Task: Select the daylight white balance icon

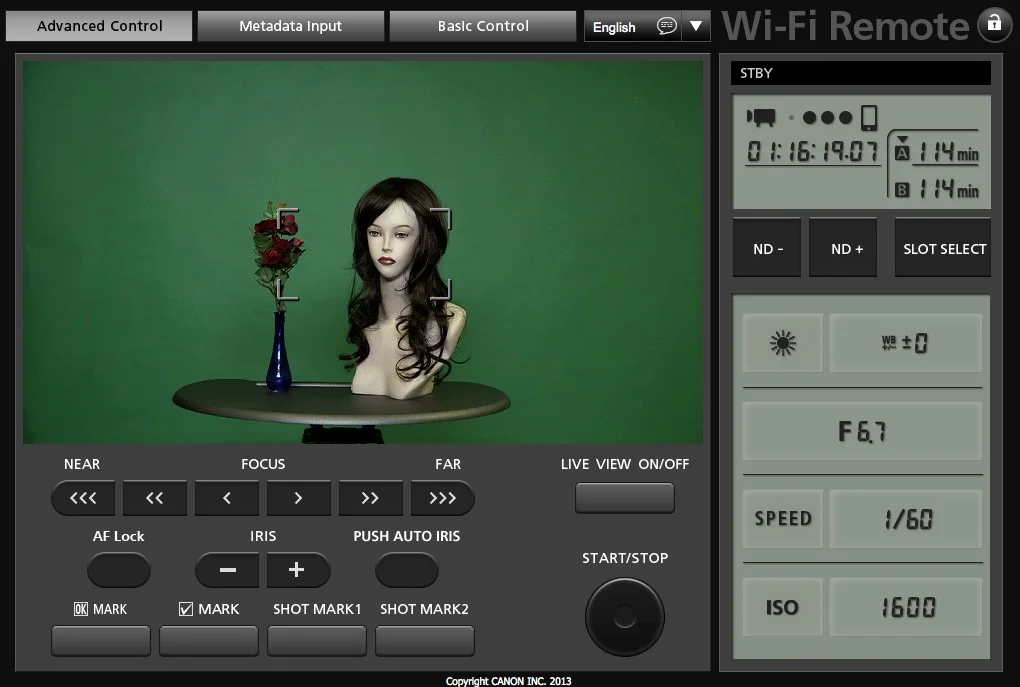Action: click(x=782, y=342)
